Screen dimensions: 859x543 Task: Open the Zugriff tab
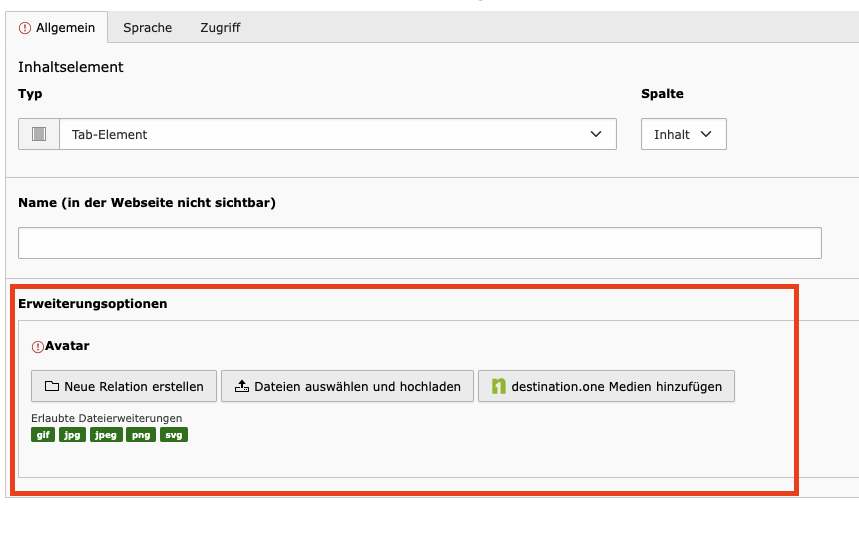[220, 28]
